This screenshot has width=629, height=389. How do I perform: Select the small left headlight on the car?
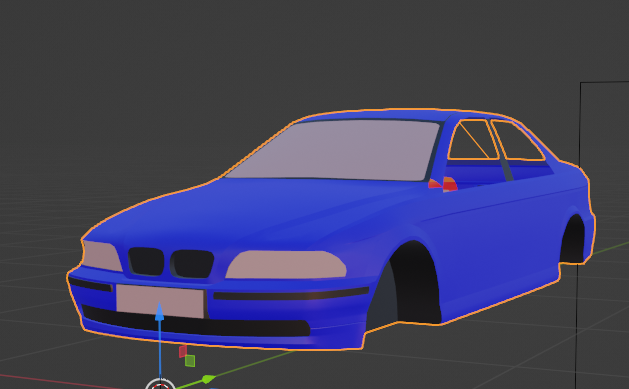coord(102,255)
